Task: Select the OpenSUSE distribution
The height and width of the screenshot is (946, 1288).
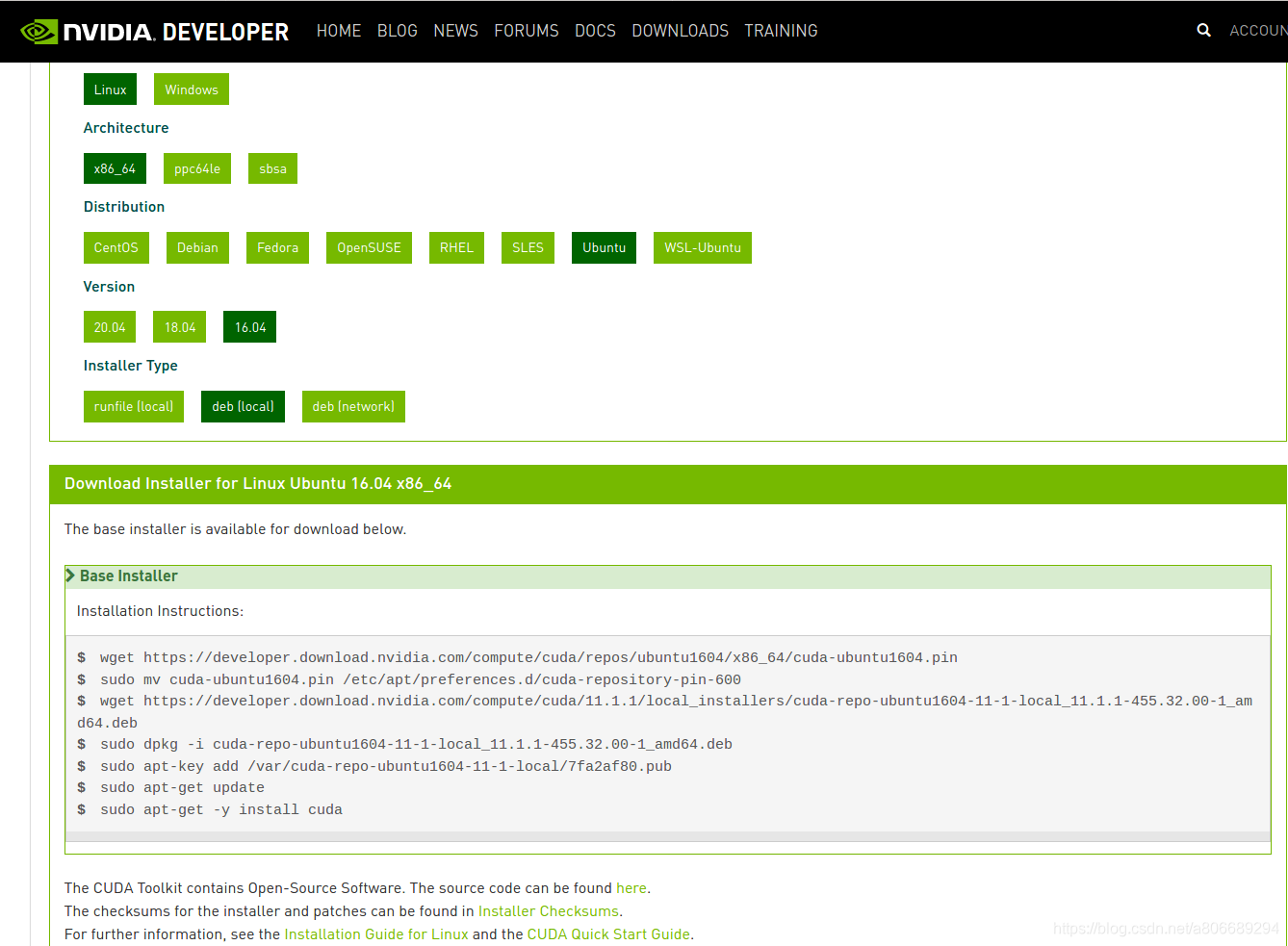Action: (369, 247)
